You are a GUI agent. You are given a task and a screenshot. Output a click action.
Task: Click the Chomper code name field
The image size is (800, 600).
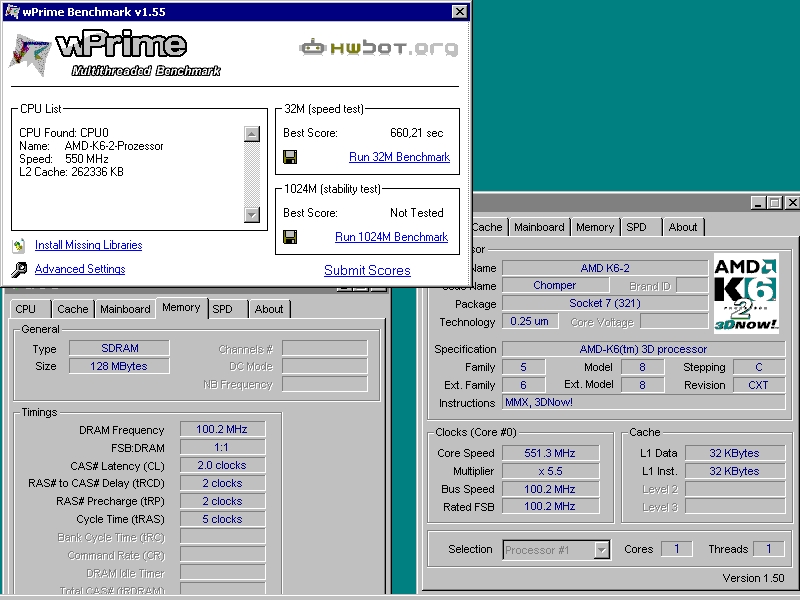tap(555, 285)
